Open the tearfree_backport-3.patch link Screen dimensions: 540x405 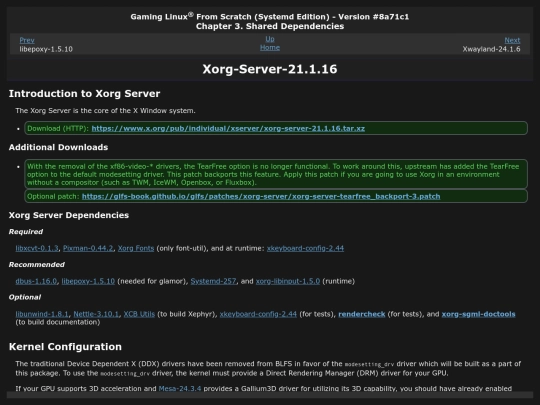(261, 196)
